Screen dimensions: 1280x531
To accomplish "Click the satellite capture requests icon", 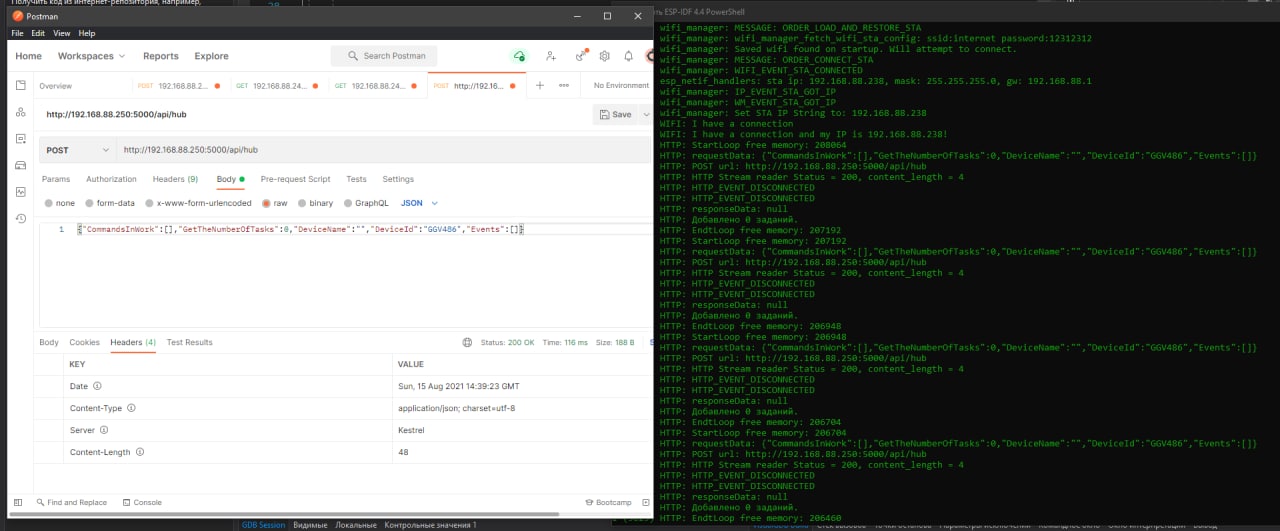I will coord(580,56).
